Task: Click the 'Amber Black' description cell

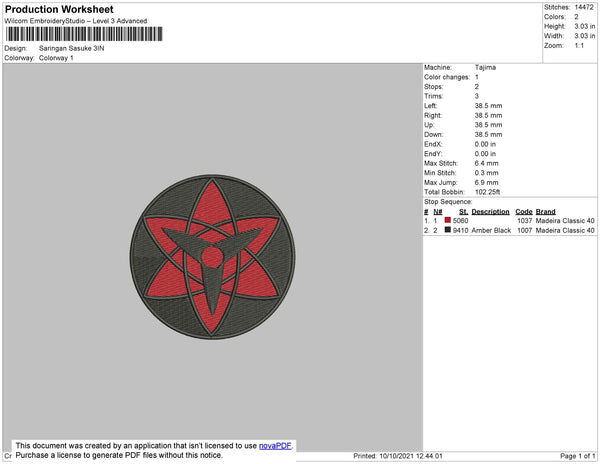Action: pos(491,230)
